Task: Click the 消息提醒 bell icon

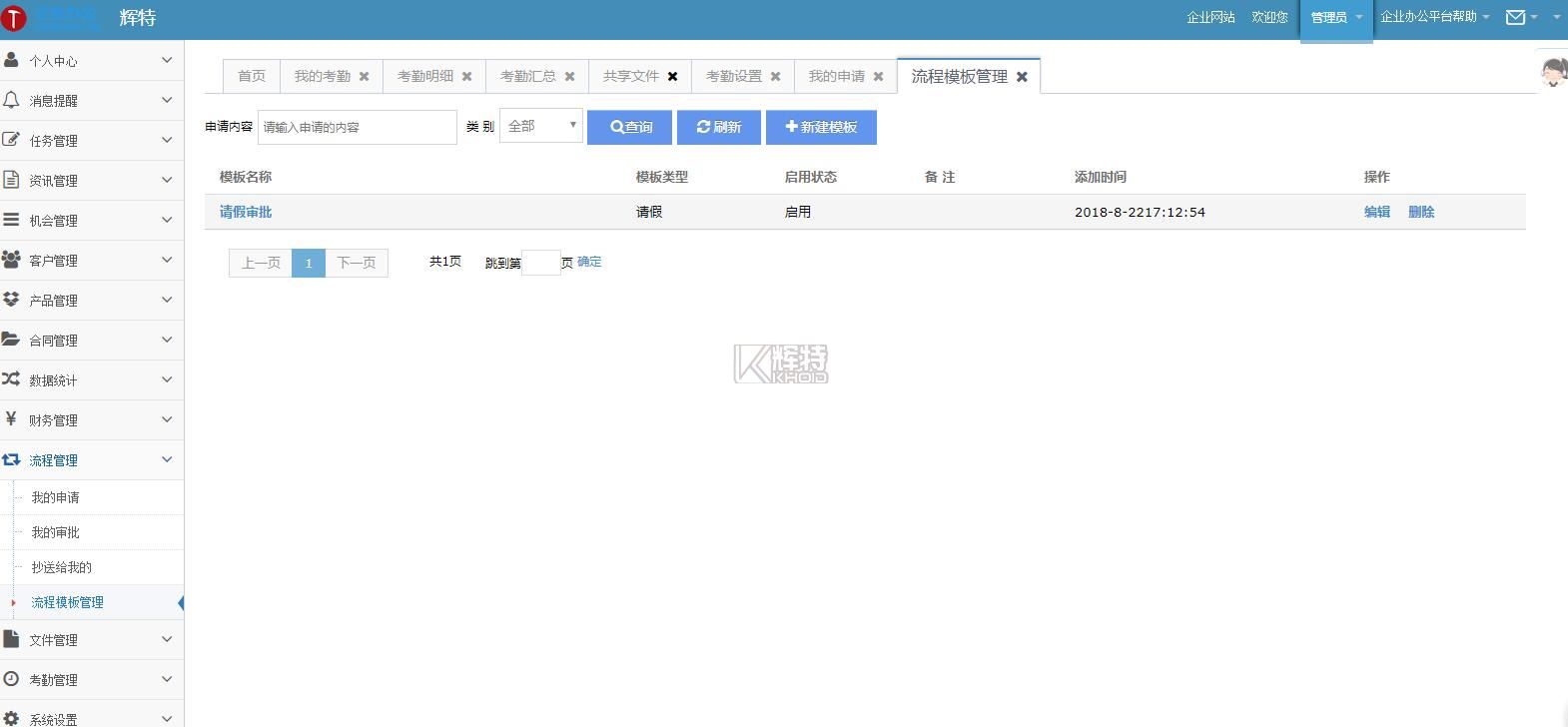Action: coord(11,100)
